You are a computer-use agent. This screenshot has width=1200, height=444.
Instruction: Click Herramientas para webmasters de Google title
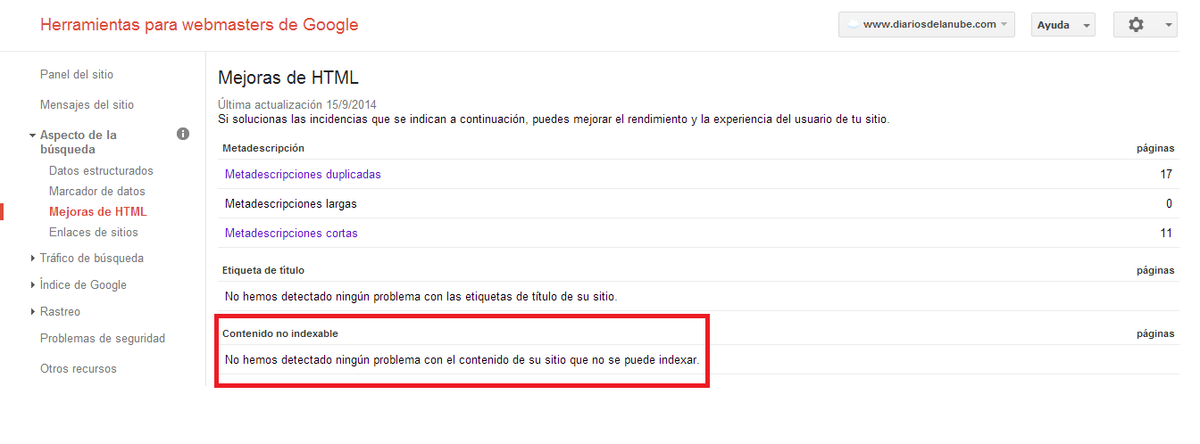pos(199,25)
